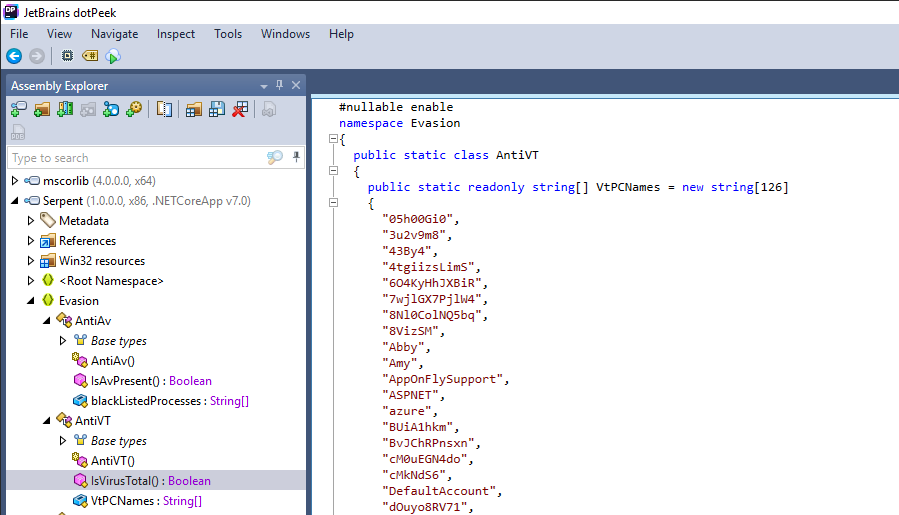This screenshot has height=515, width=899.
Task: Expand the mscorlib assembly node
Action: tap(15, 181)
